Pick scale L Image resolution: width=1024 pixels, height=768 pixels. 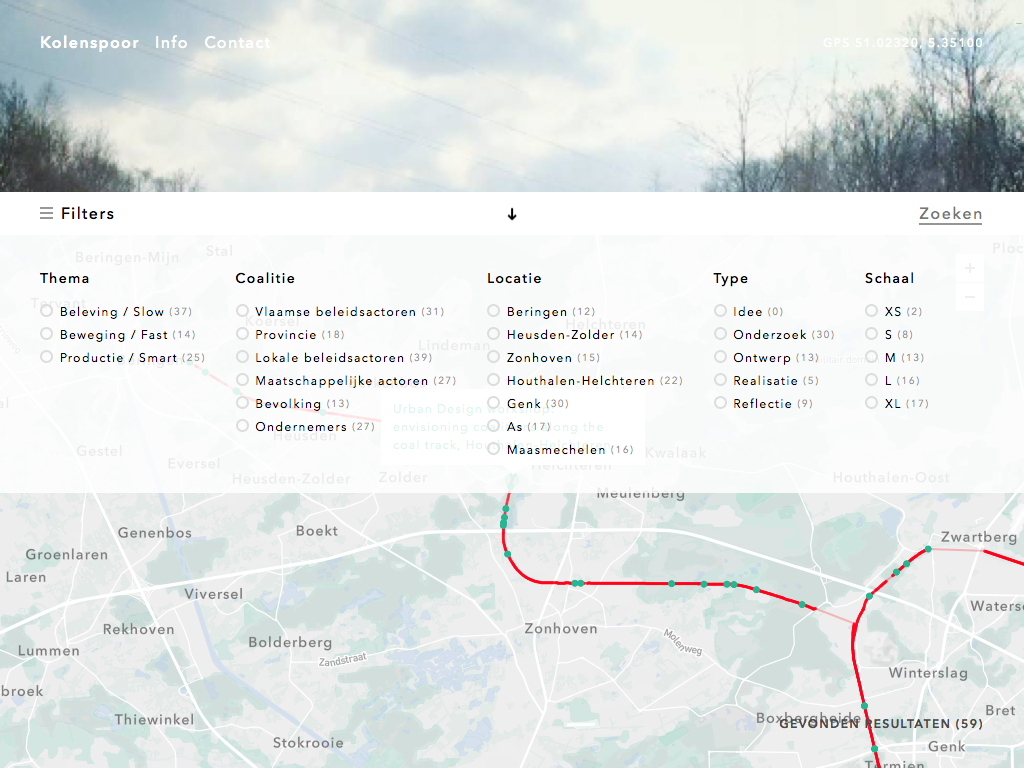click(893, 380)
